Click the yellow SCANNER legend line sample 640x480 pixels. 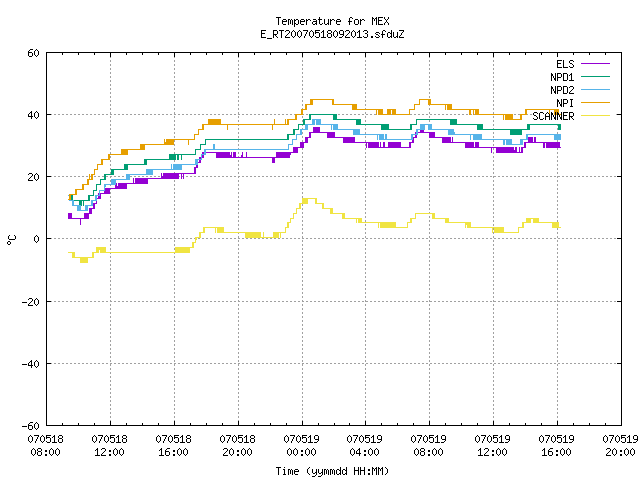[595, 116]
